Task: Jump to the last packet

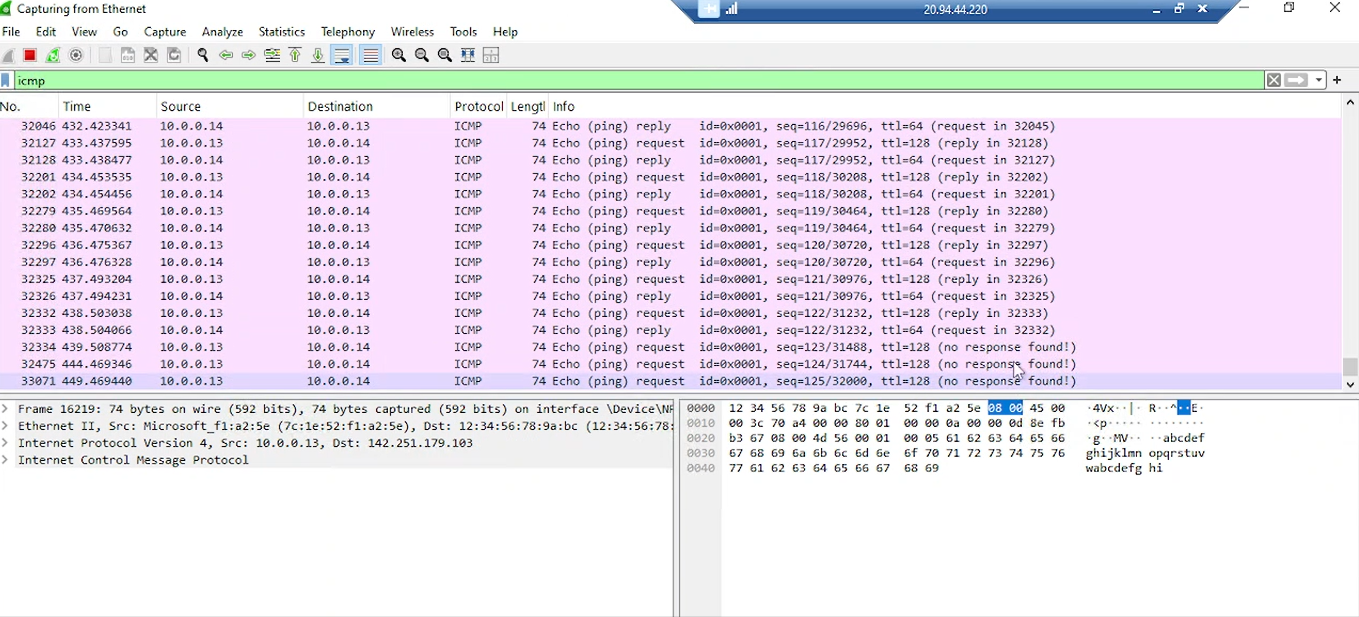Action: pyautogui.click(x=318, y=56)
